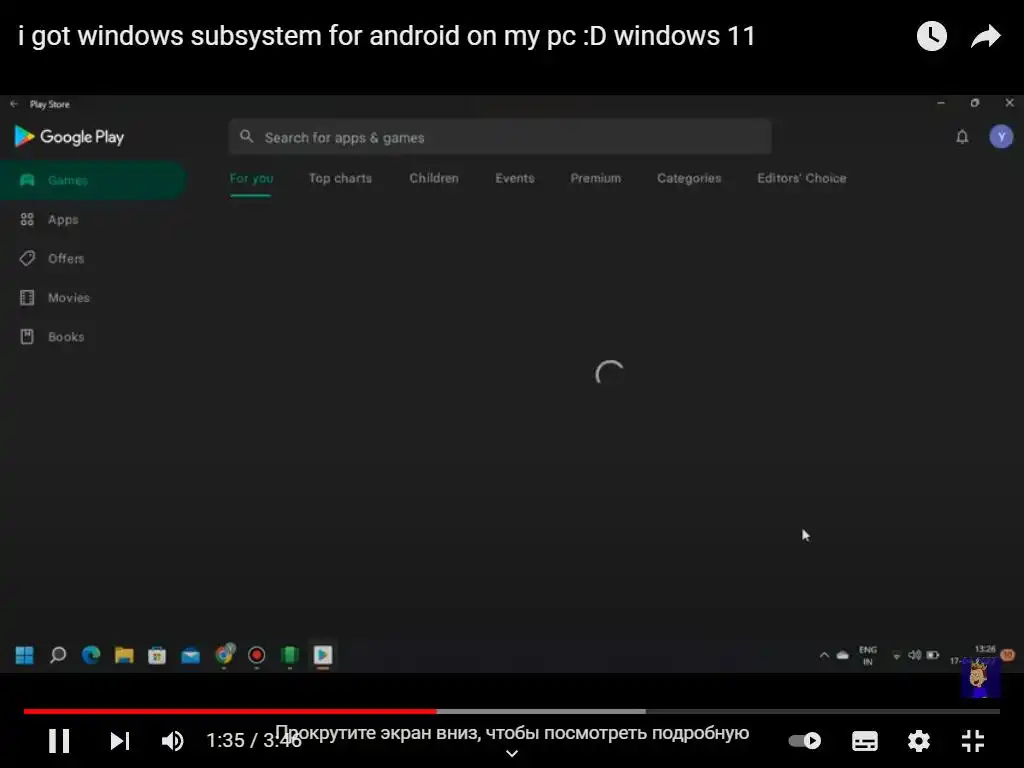Click the magnifier icon in search bar
The image size is (1024, 768).
pyautogui.click(x=246, y=136)
